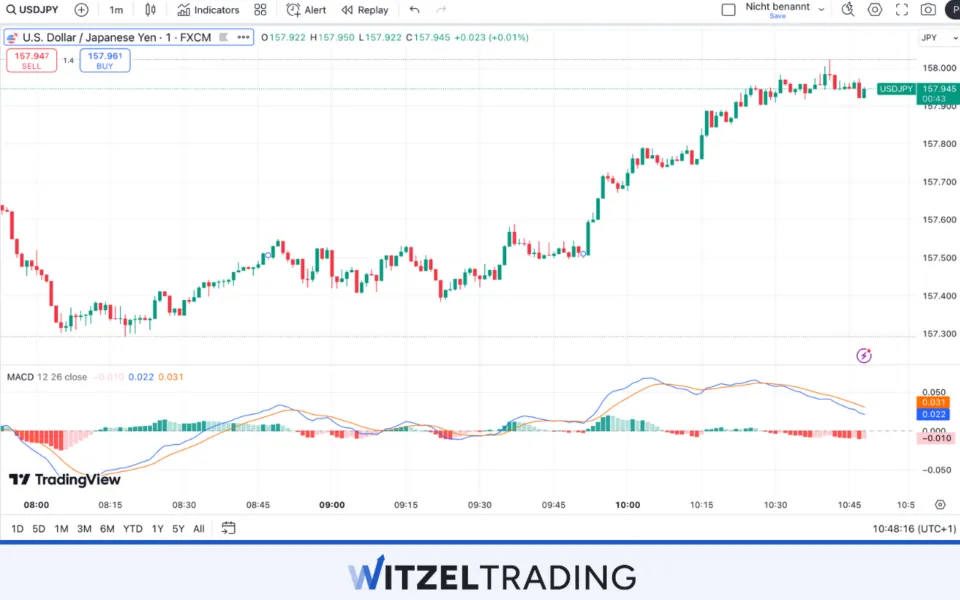The height and width of the screenshot is (600, 960).
Task: Click the undo arrow icon
Action: pos(414,10)
